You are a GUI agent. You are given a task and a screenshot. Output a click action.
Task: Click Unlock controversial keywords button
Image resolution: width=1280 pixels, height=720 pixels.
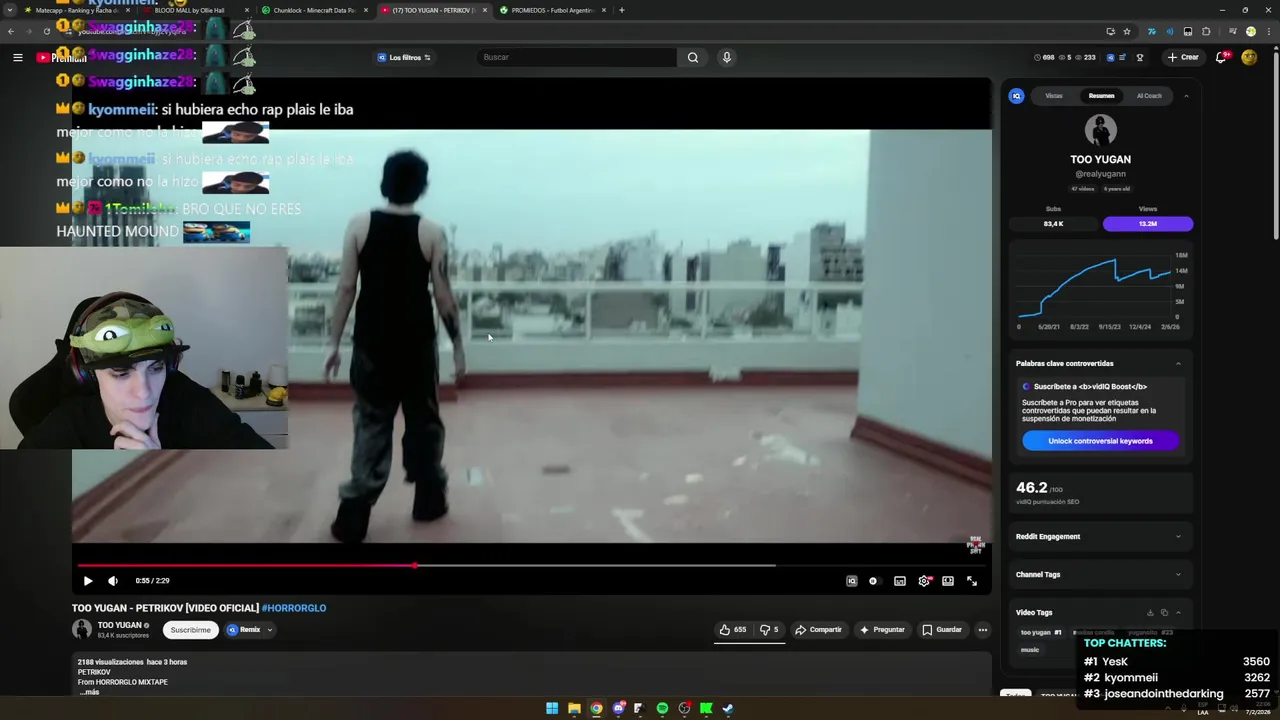(x=1100, y=441)
